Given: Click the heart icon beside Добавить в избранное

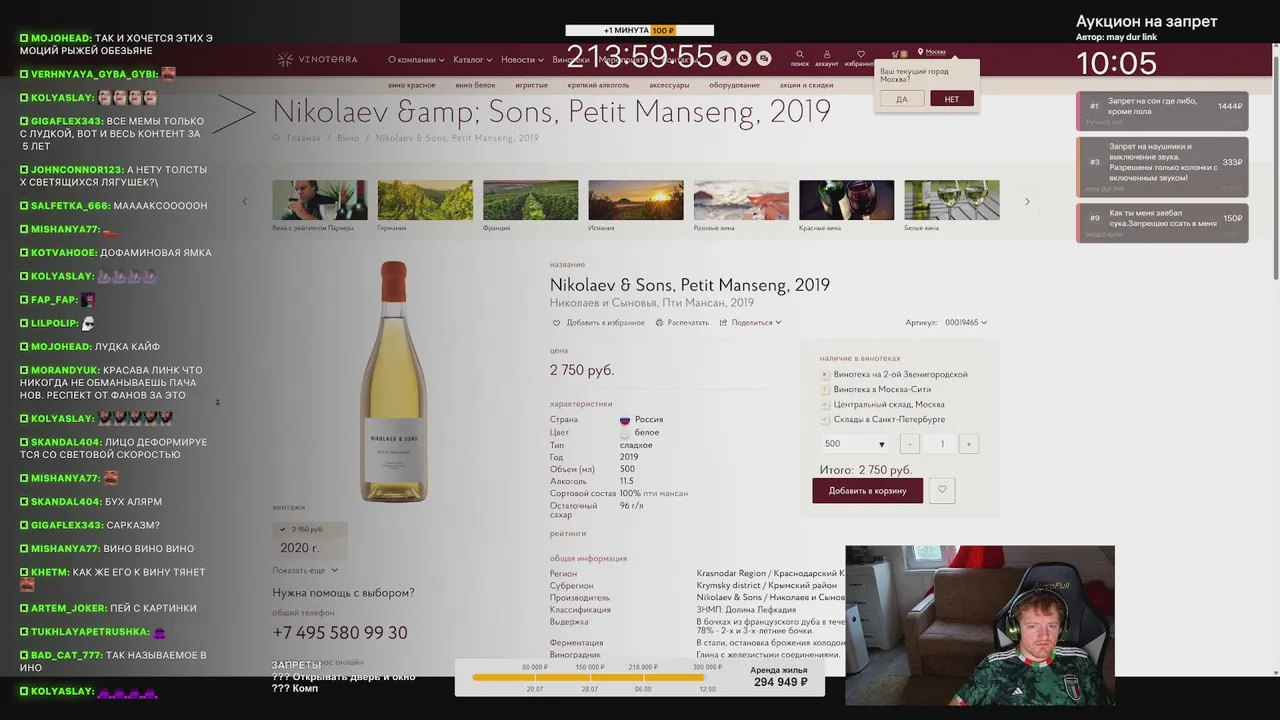Looking at the screenshot, I should (556, 323).
